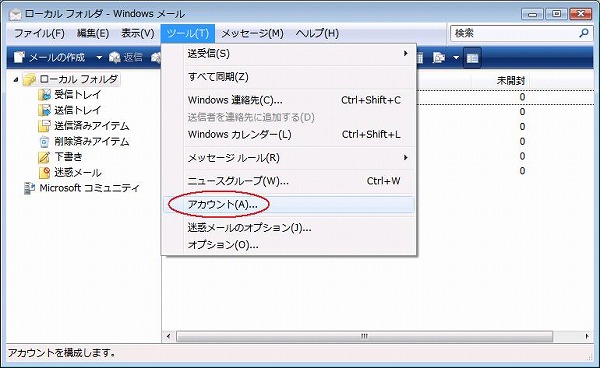The width and height of the screenshot is (600, 368).
Task: Open the 編集(E) menu
Action: 93,33
